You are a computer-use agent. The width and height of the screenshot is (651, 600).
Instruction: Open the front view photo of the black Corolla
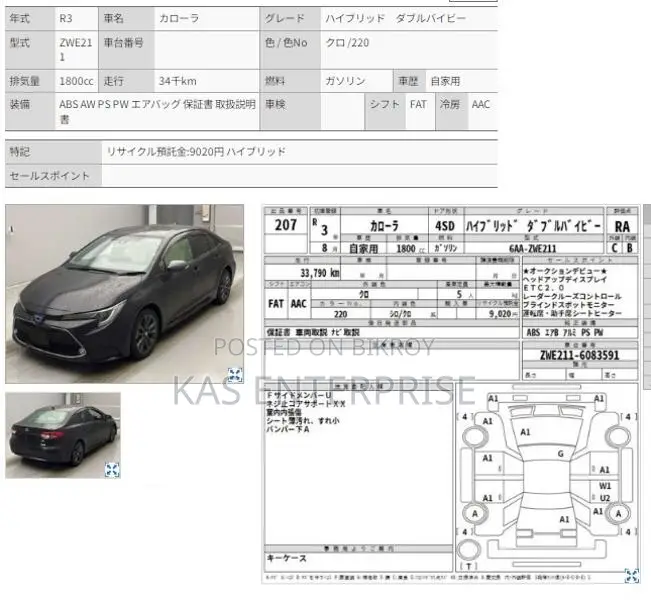click(x=125, y=294)
